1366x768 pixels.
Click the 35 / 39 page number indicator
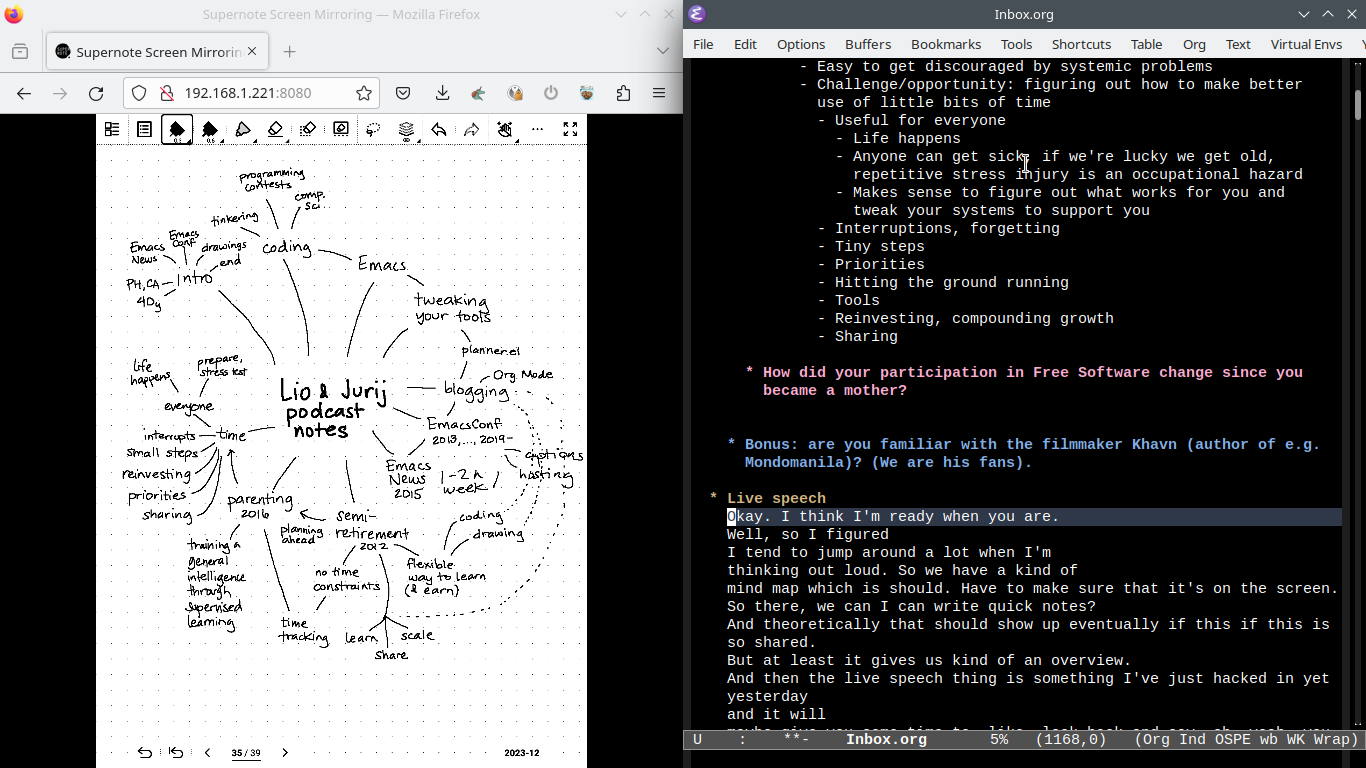(x=246, y=753)
